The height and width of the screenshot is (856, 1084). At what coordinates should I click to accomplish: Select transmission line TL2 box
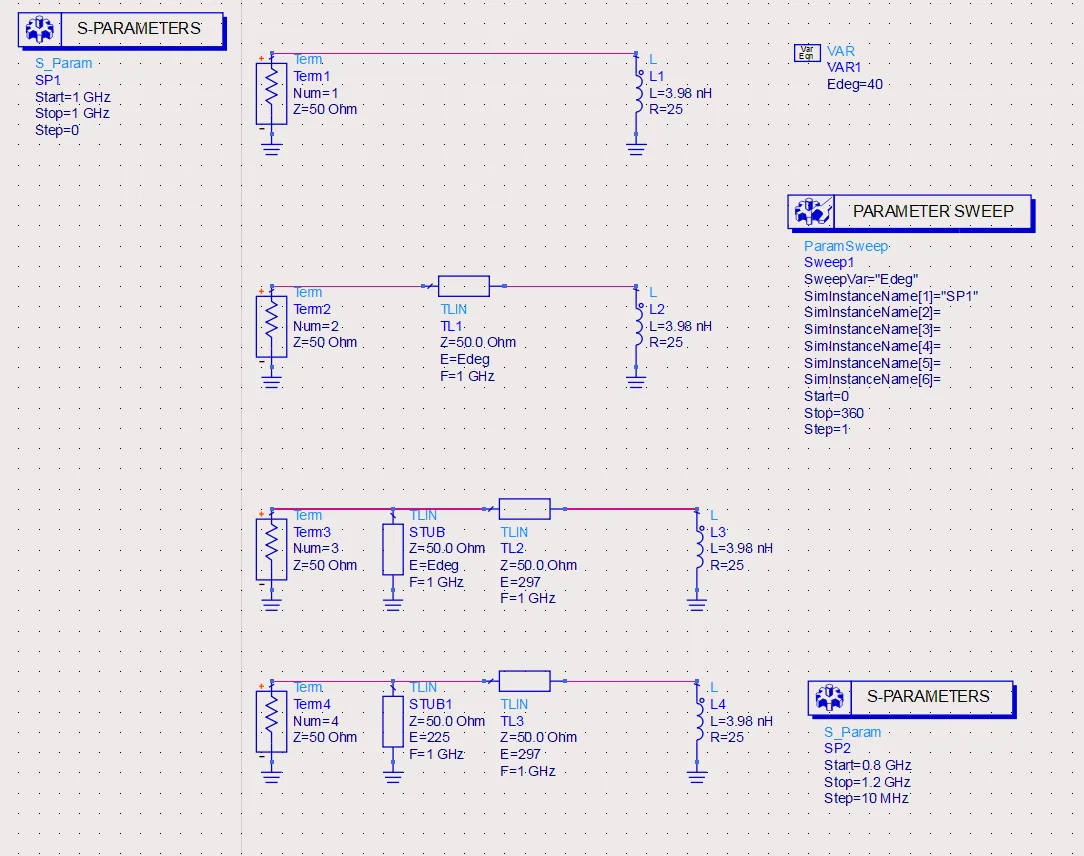(x=525, y=509)
